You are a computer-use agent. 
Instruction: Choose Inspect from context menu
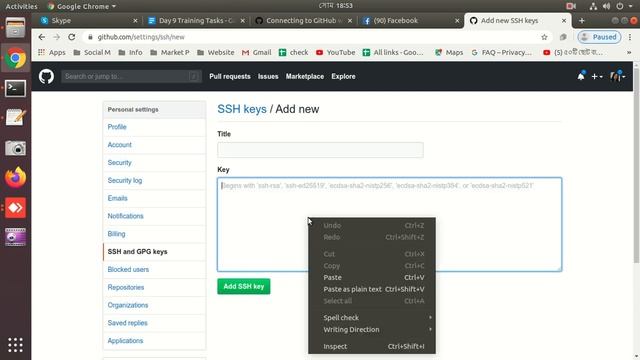coord(372,347)
